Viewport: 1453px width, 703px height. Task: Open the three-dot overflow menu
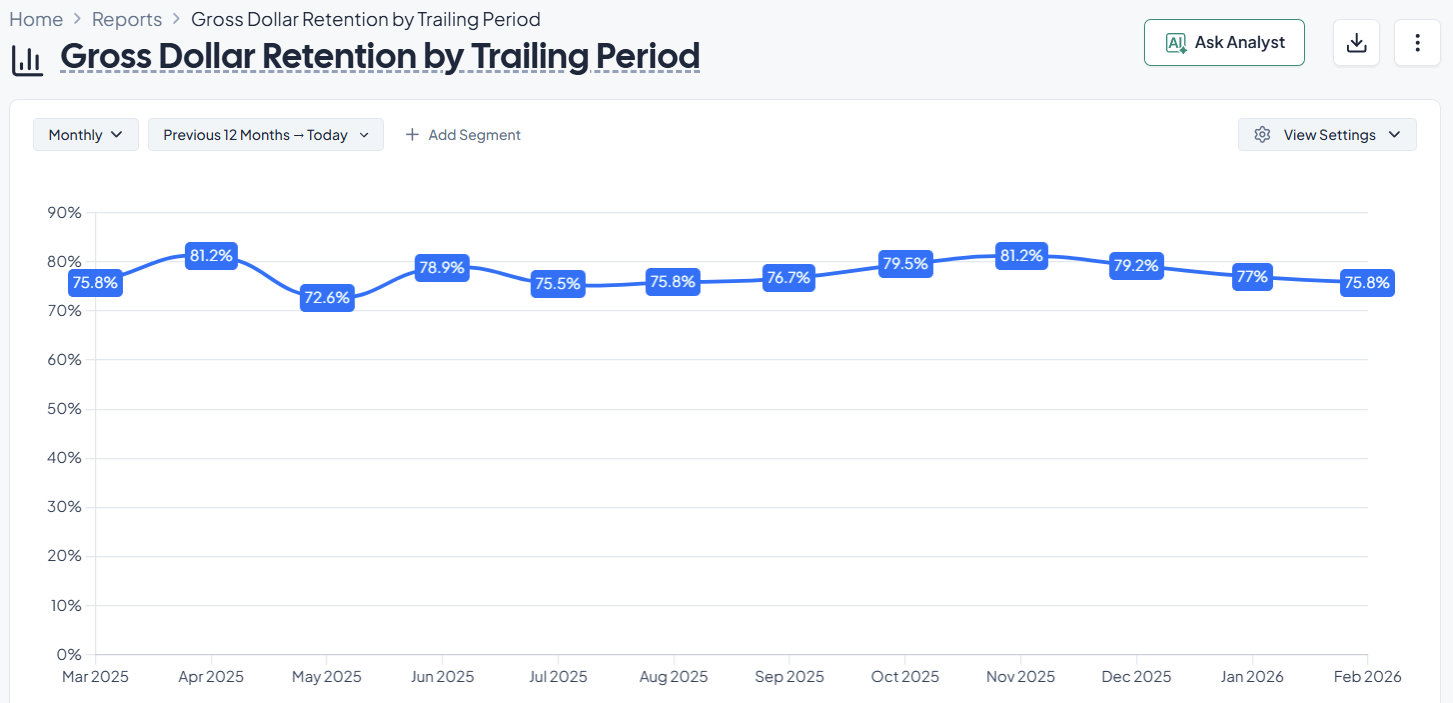tap(1417, 42)
